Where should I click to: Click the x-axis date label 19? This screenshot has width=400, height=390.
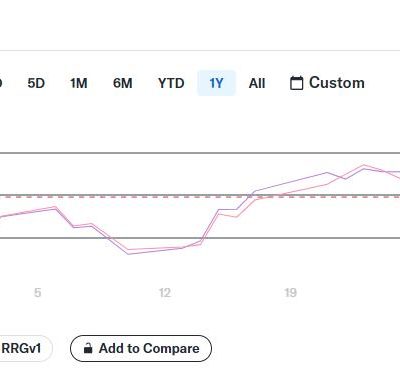(290, 293)
